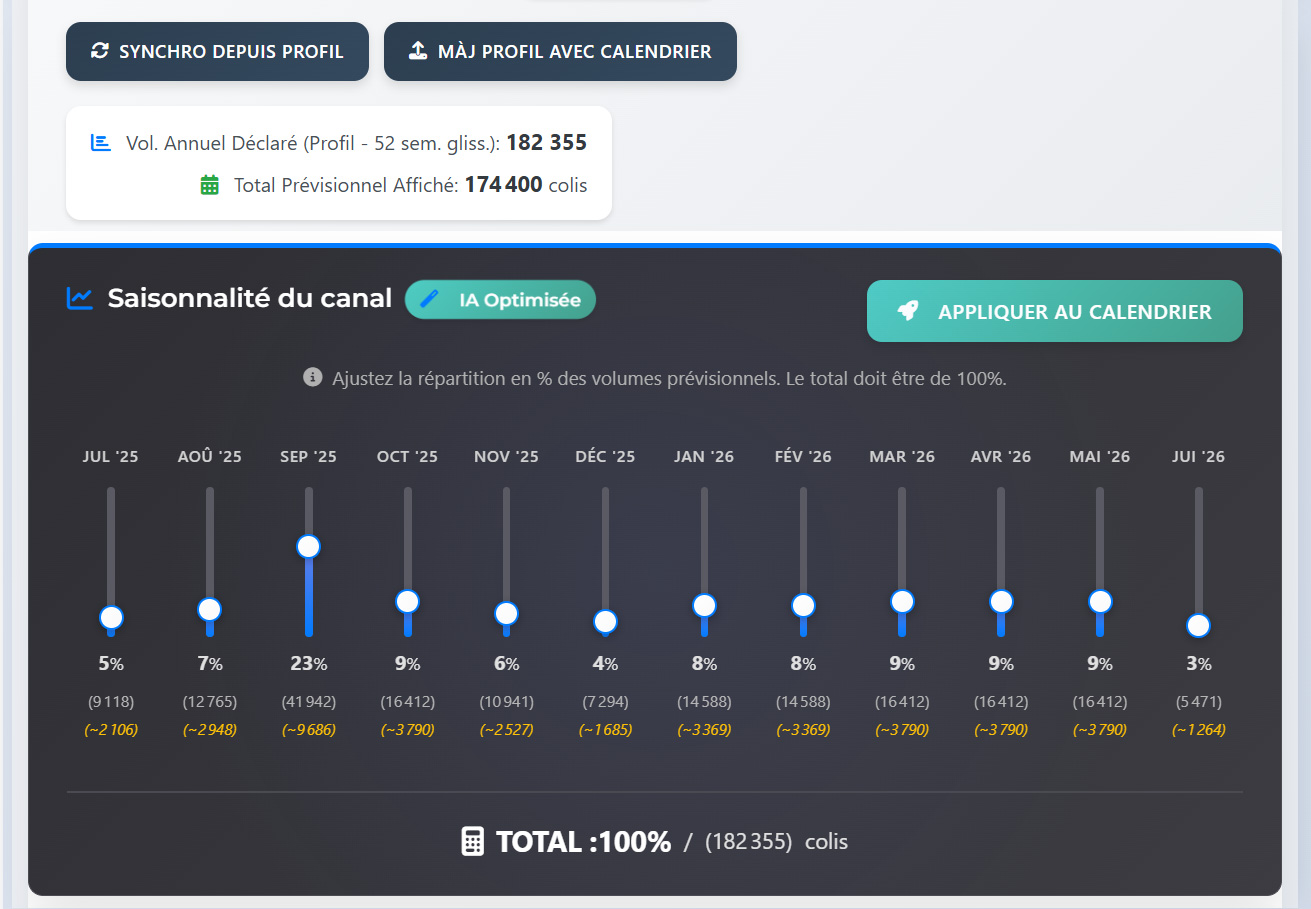Click the (~1 685) estimate under DÉC '25
This screenshot has width=1311, height=909.
click(605, 730)
